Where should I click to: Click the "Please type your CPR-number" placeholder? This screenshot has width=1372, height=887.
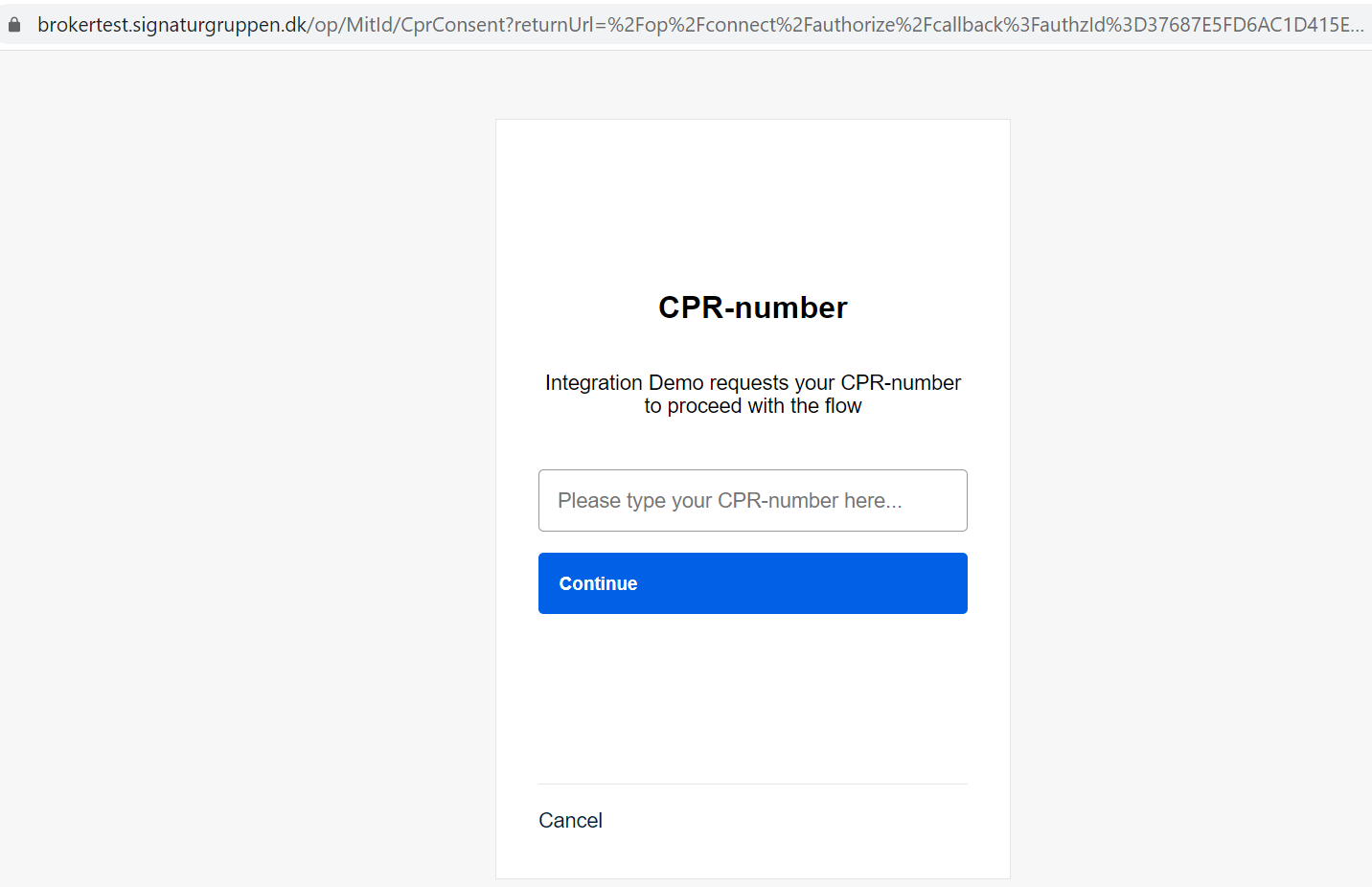(729, 501)
